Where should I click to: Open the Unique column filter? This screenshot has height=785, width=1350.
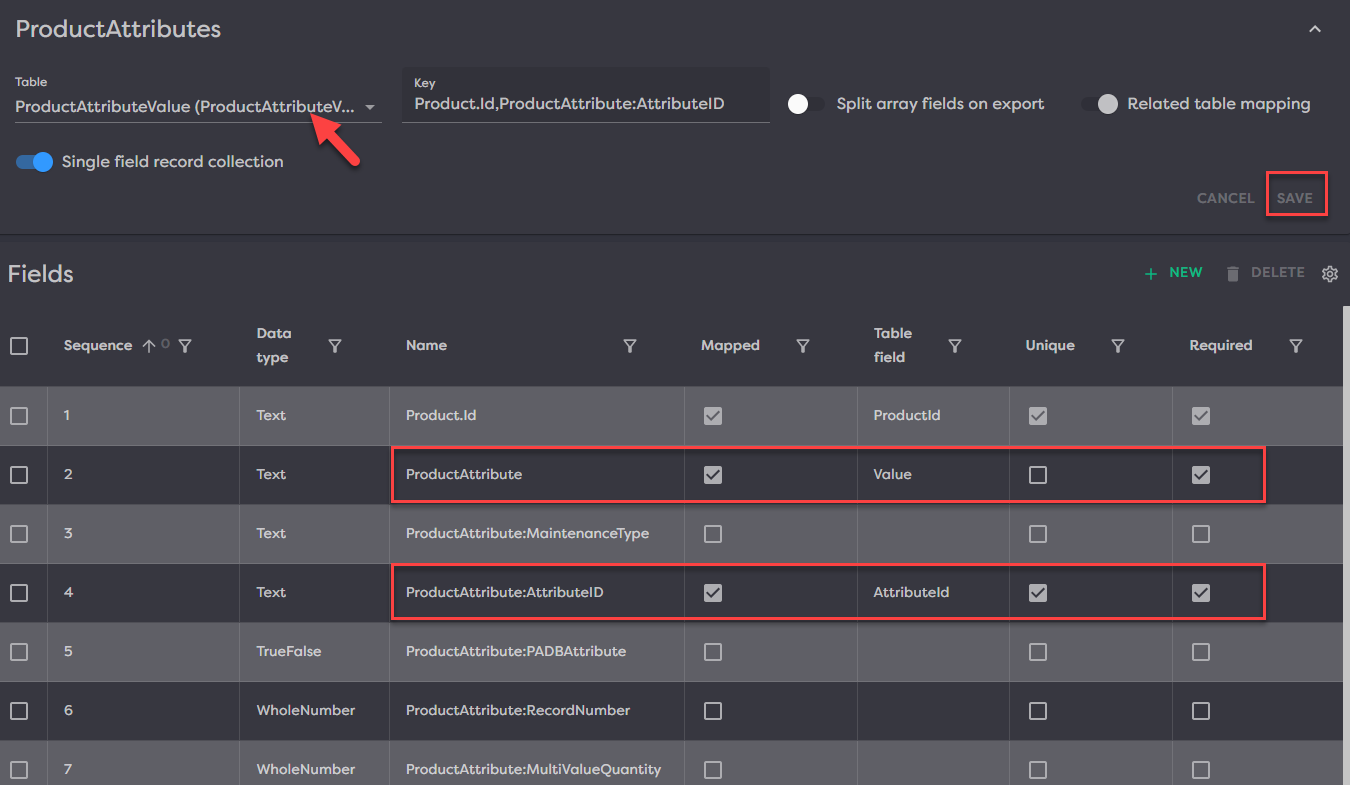(x=1118, y=346)
